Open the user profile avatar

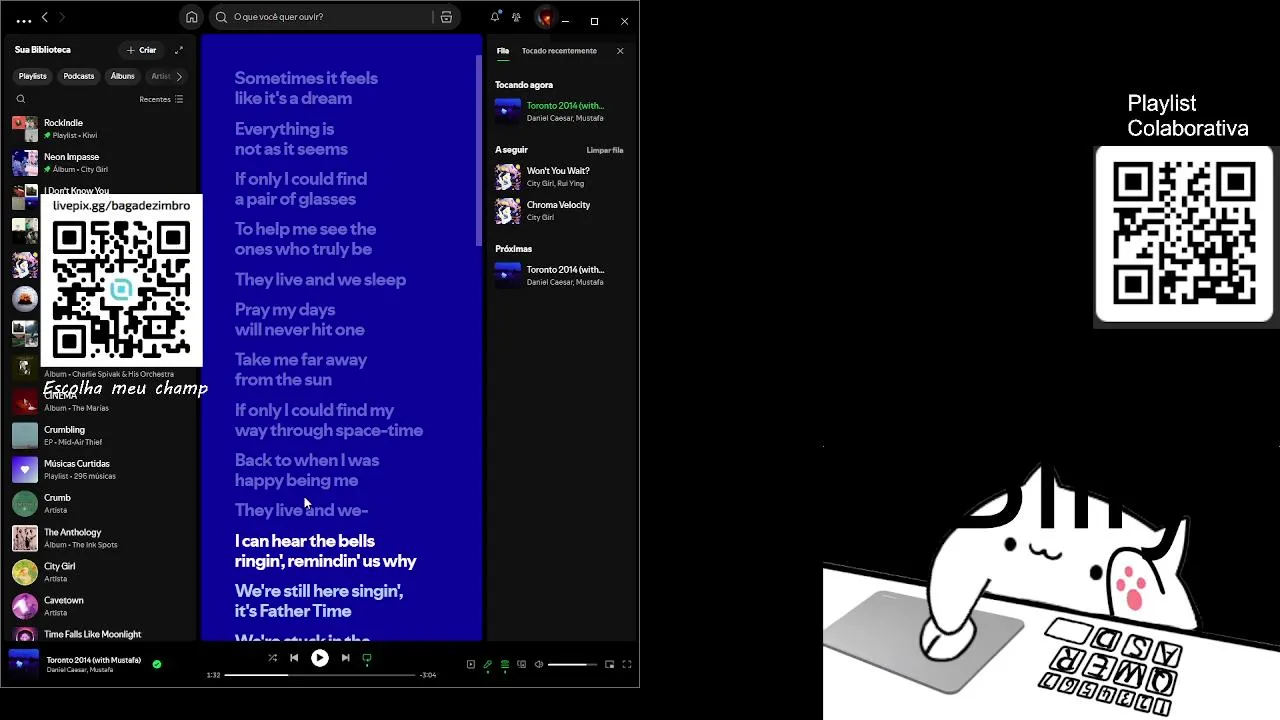click(544, 17)
